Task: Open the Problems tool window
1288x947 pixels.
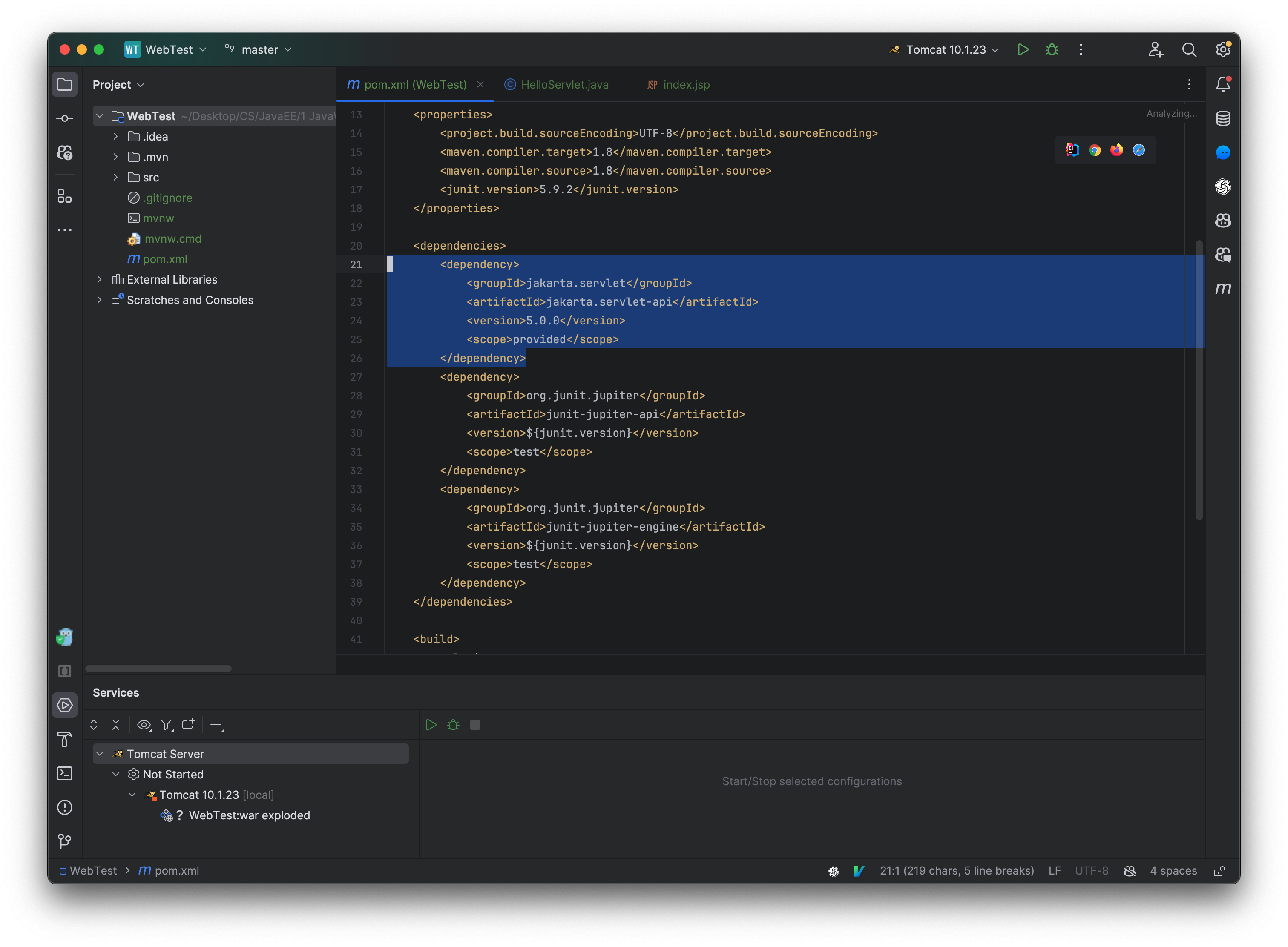Action: [65, 808]
